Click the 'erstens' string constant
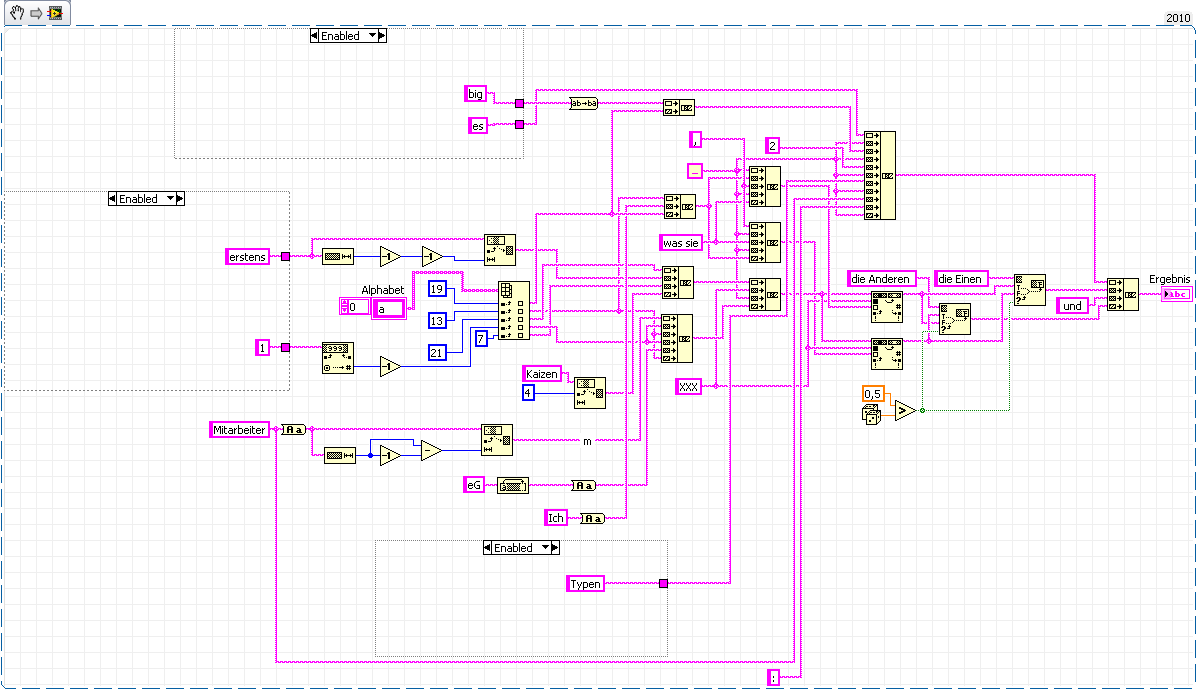1197x690 pixels. click(x=247, y=257)
